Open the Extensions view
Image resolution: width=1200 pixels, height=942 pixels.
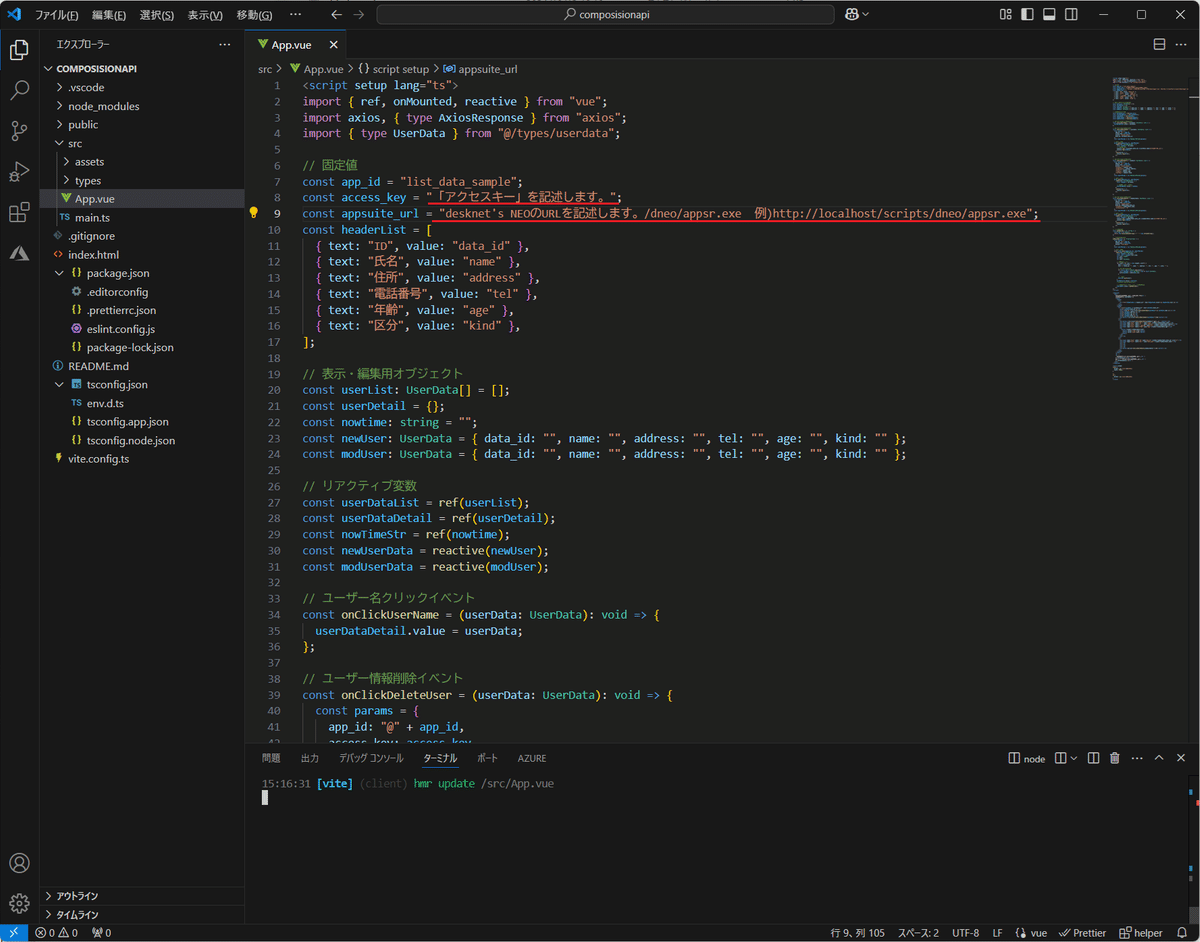(x=18, y=211)
